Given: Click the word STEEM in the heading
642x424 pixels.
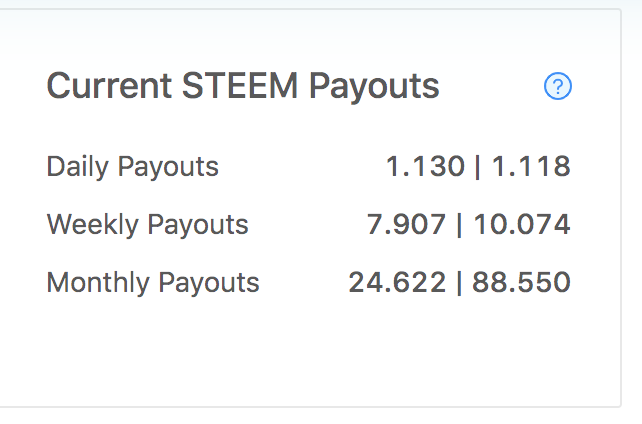Looking at the screenshot, I should point(240,86).
